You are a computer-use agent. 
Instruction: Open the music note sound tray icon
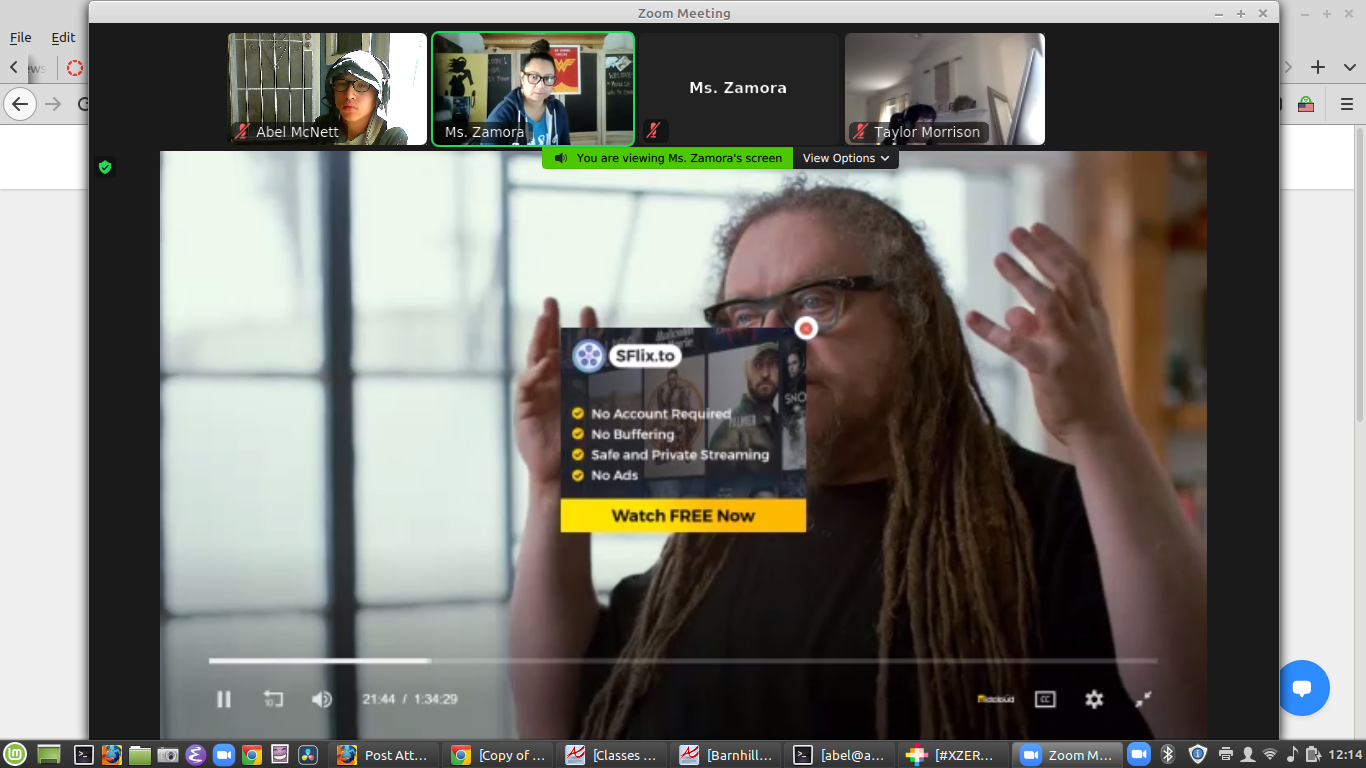point(1292,755)
